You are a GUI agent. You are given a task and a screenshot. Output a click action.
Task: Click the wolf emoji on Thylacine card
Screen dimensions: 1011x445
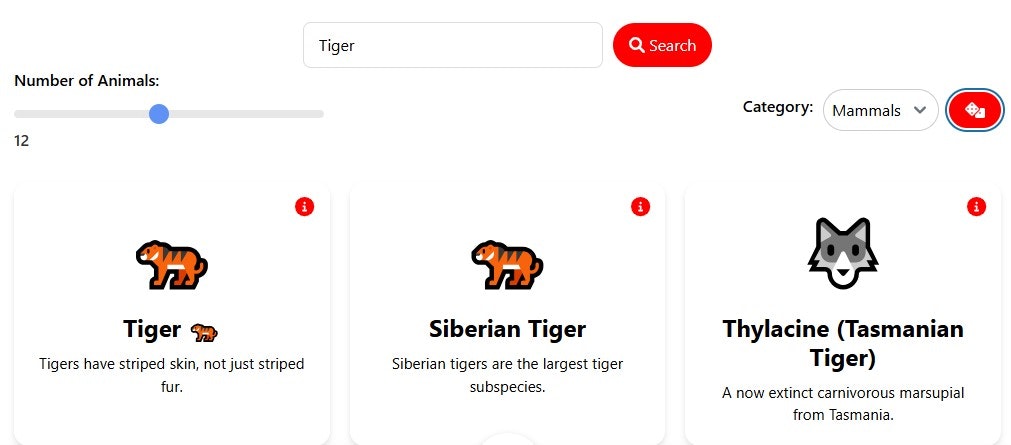(843, 253)
